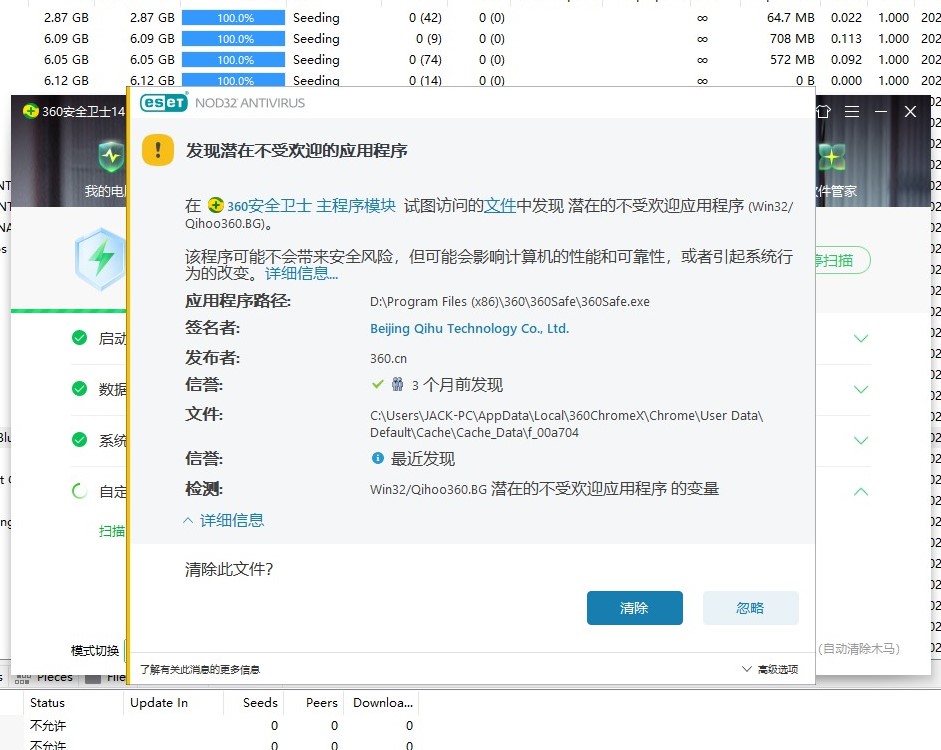
Task: Click the Pieces tab grid icon
Action: (23, 679)
